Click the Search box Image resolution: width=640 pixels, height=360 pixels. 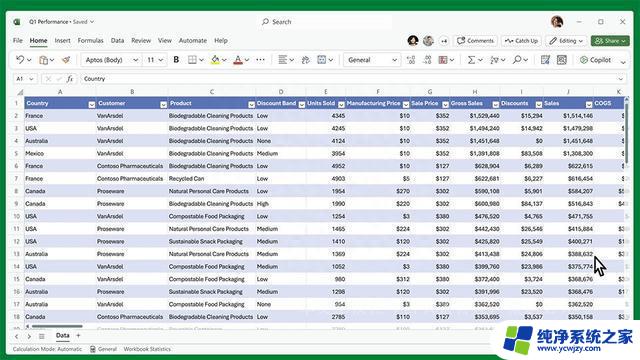[324, 22]
